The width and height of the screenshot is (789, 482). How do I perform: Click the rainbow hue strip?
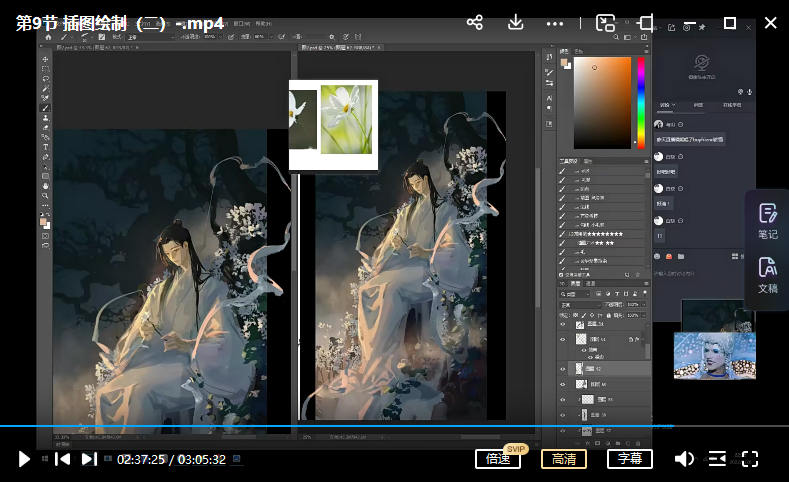[x=641, y=103]
